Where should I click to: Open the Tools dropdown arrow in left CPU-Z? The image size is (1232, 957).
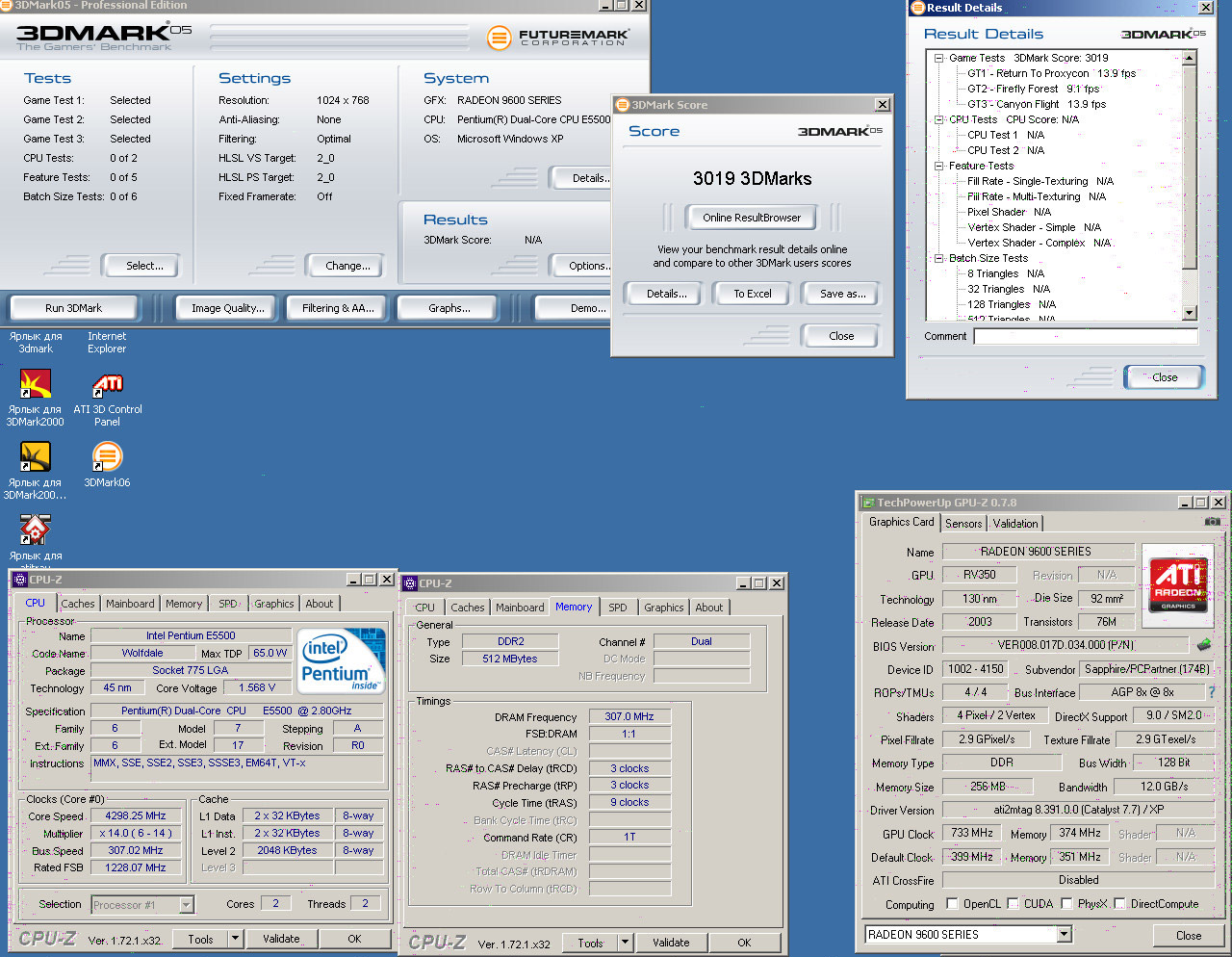[234, 939]
